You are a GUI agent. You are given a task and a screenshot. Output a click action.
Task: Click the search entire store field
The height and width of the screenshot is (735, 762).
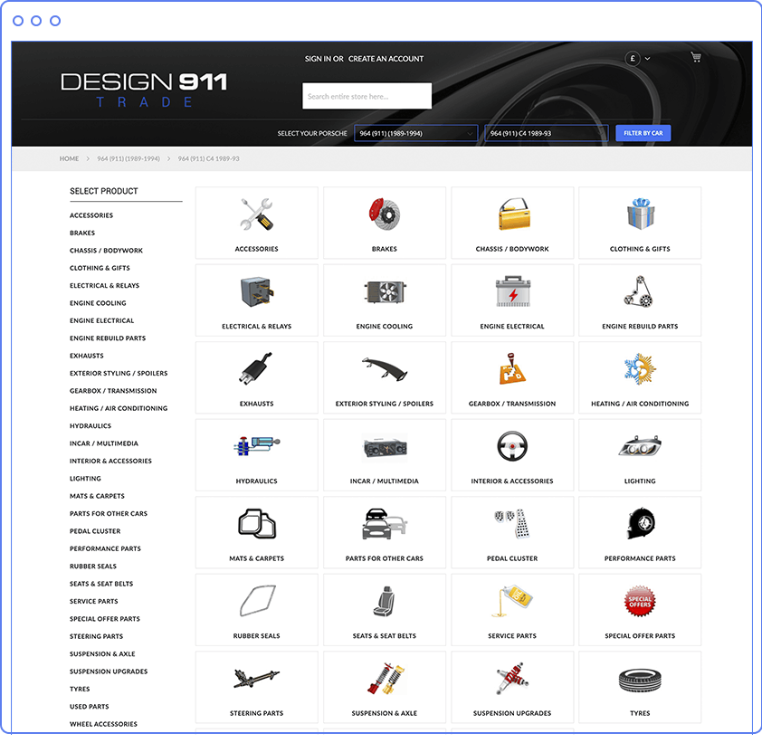pos(367,96)
